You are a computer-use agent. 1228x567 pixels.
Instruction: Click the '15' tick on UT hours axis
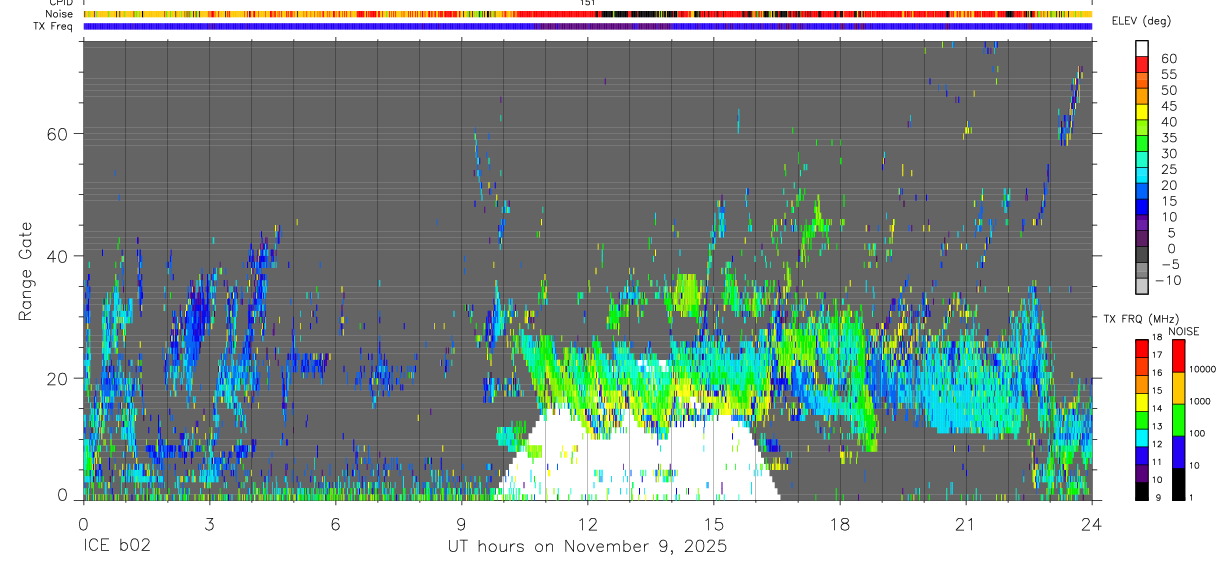pyautogui.click(x=713, y=524)
